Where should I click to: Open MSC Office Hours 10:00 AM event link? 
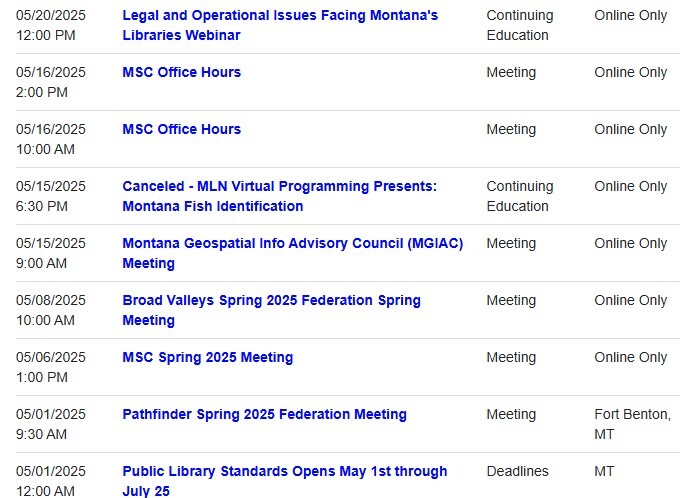pyautogui.click(x=181, y=129)
